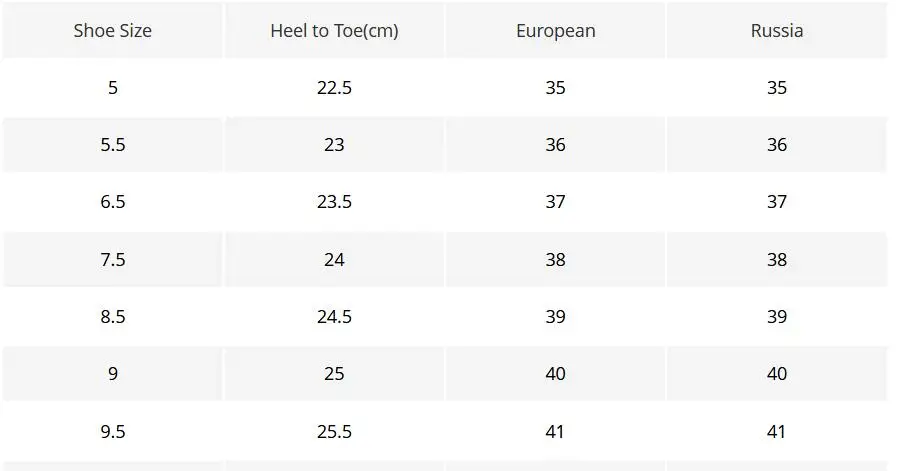Click European size 36 cell
The width and height of the screenshot is (900, 471).
tap(555, 145)
